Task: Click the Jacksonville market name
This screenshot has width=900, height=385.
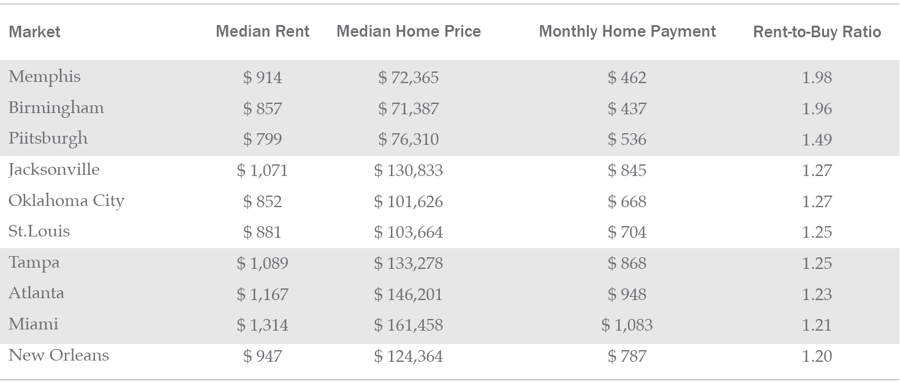Action: [x=54, y=170]
